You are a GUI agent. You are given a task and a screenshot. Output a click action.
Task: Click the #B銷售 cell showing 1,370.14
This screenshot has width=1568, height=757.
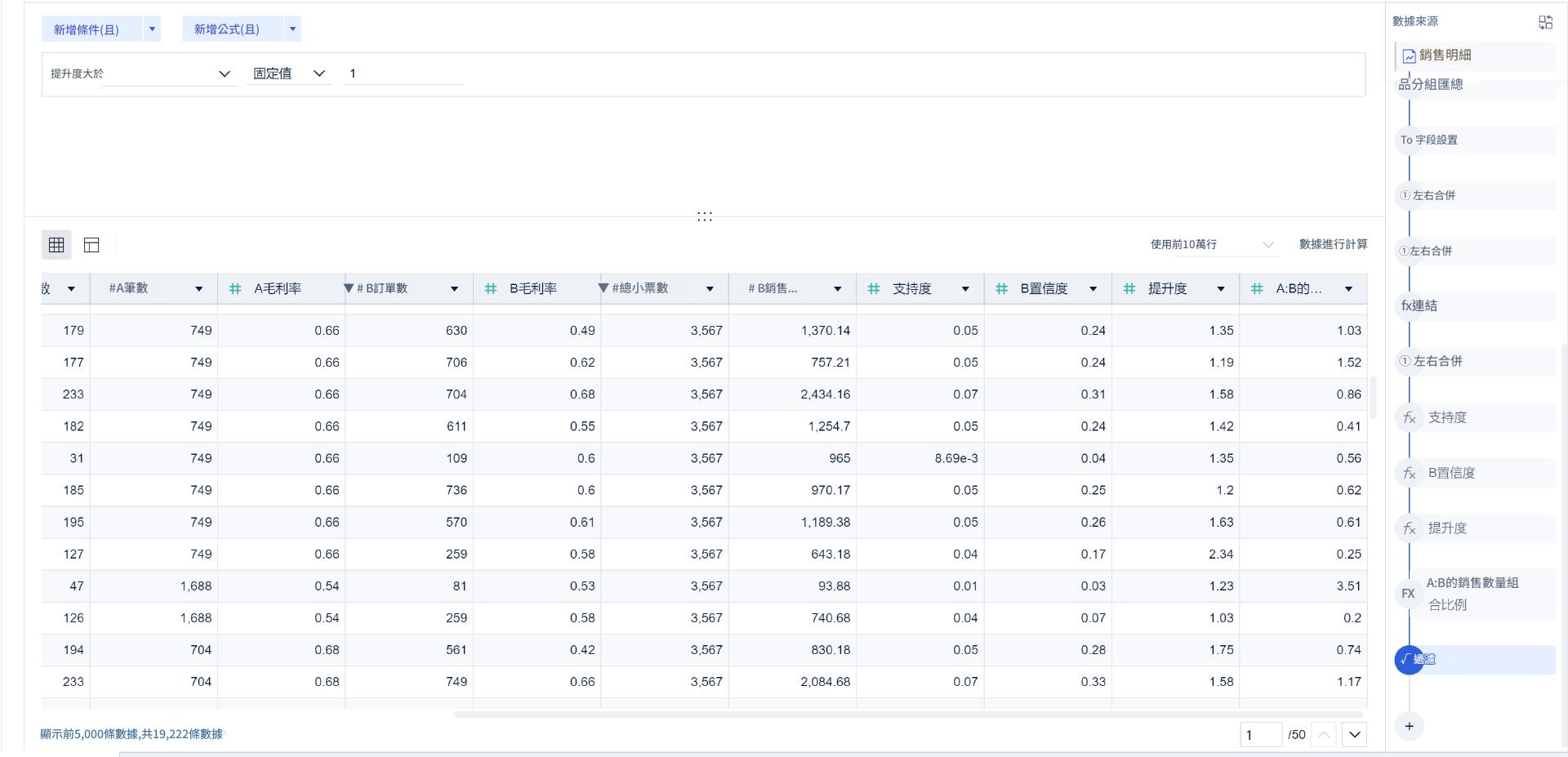pos(792,331)
